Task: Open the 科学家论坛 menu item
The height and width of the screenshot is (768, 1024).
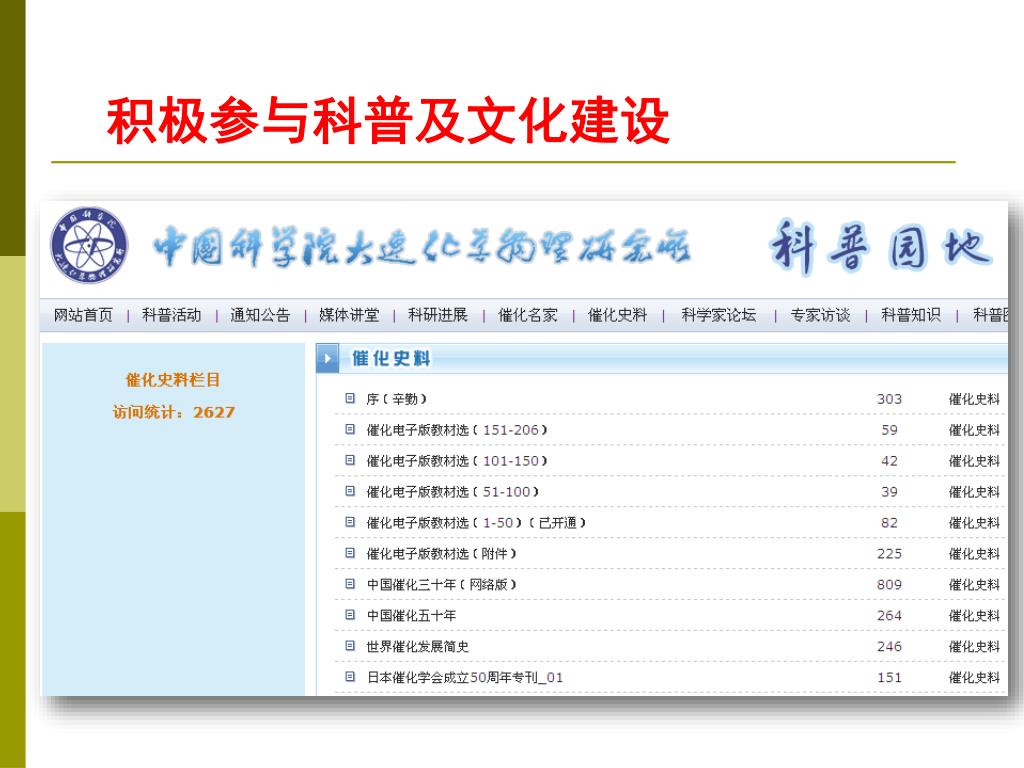Action: coord(718,315)
